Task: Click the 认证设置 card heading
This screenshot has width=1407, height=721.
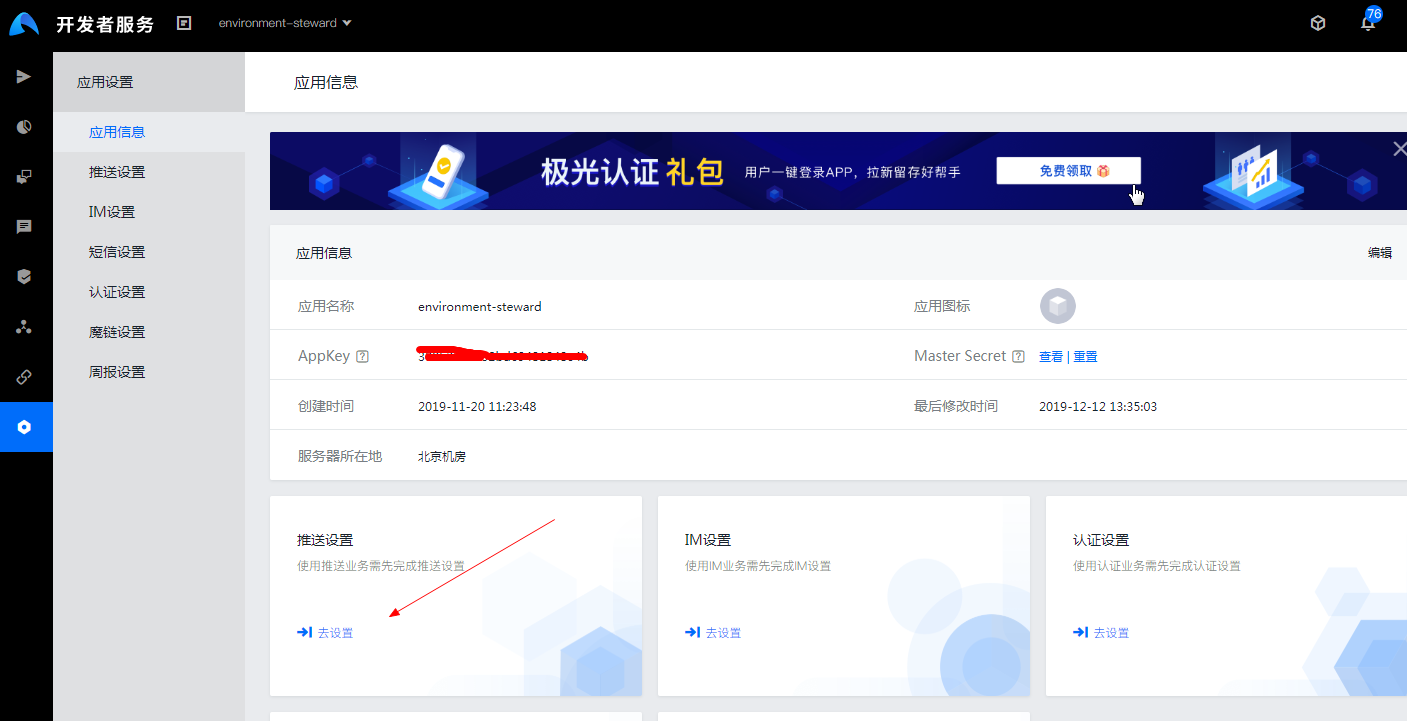Action: 1101,540
